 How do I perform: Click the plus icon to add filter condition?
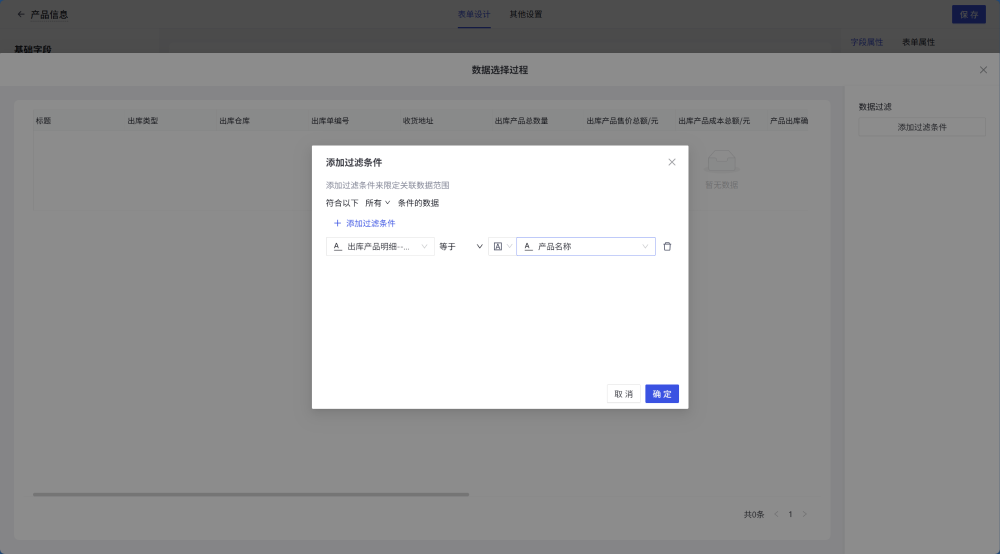[337, 223]
